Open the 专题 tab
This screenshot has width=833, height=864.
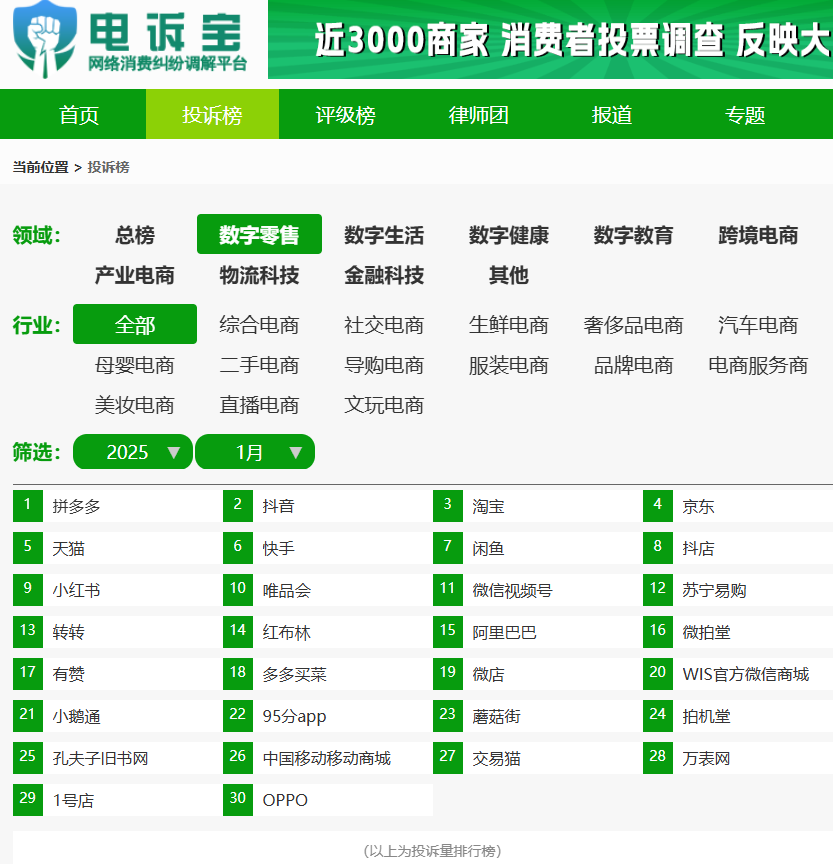coord(745,115)
